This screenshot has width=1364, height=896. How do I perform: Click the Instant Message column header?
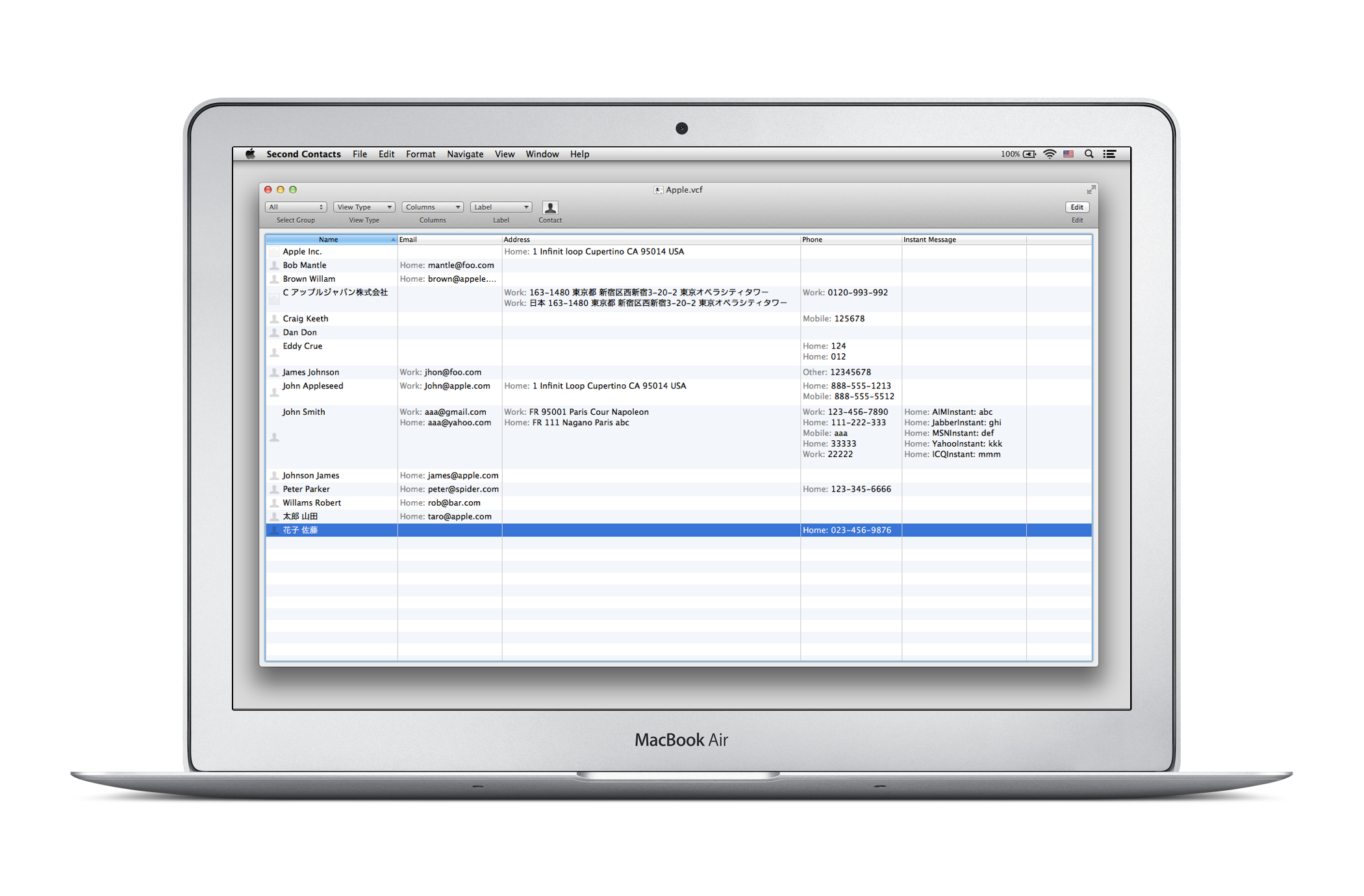(964, 240)
